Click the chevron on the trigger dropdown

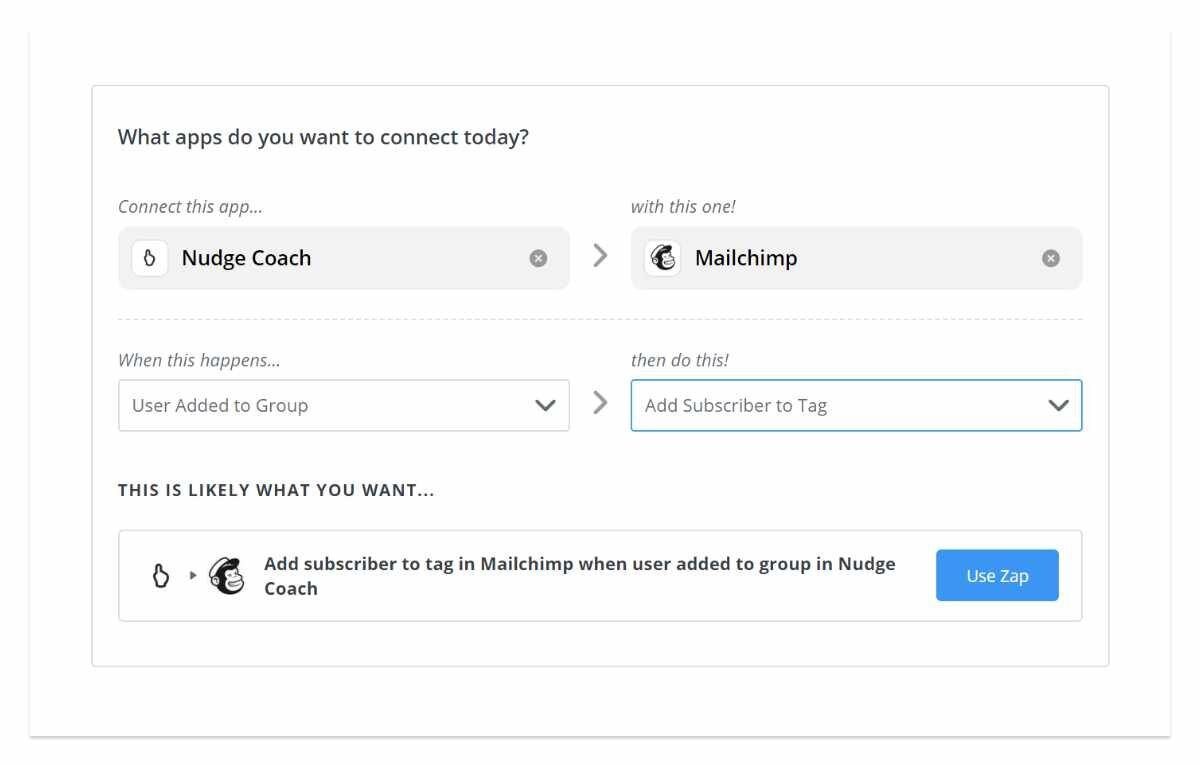[x=545, y=405]
